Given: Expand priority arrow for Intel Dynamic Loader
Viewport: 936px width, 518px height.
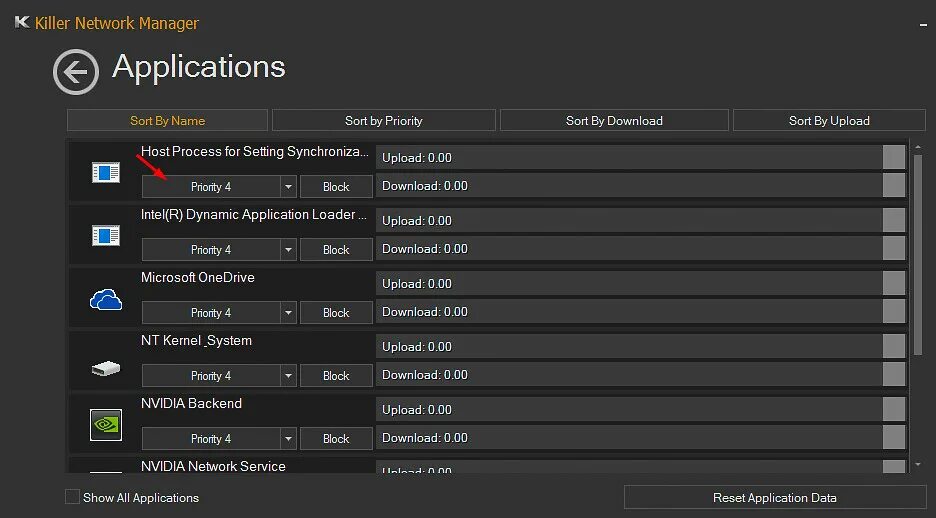Looking at the screenshot, I should 288,250.
